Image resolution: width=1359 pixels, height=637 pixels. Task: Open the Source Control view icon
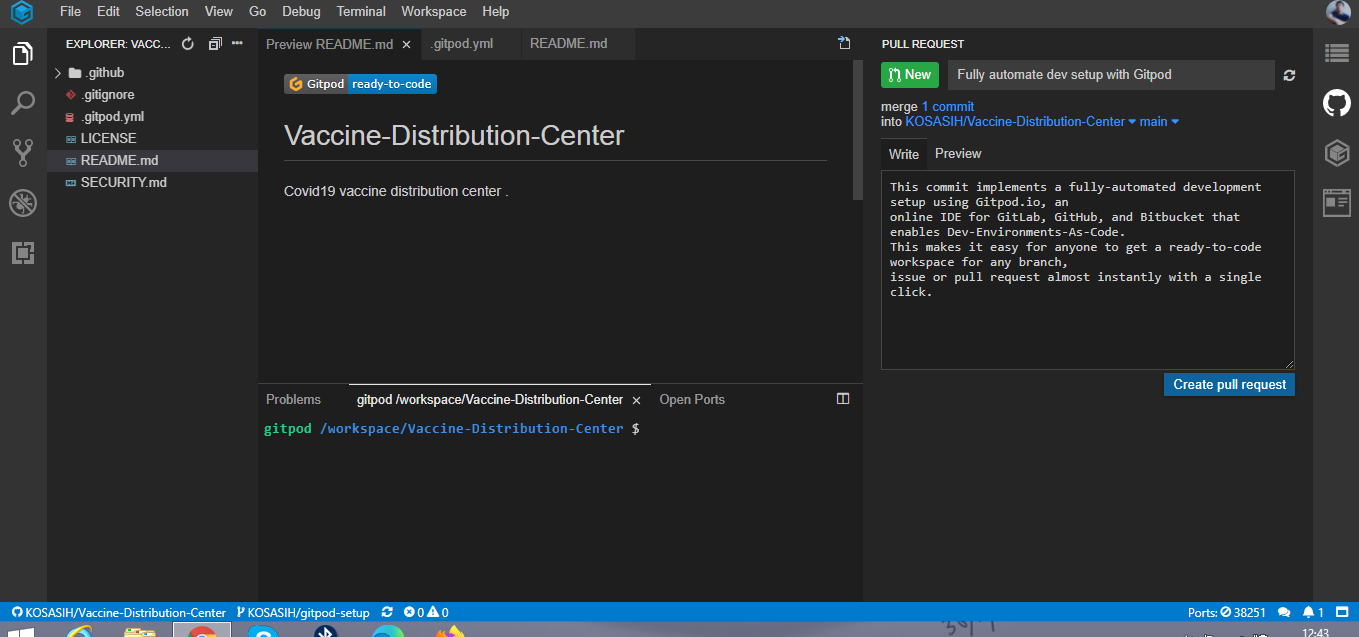(x=22, y=153)
